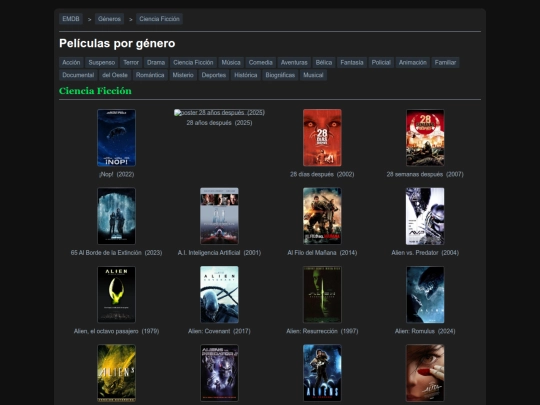
Task: Click the 65 Al Borde de la Extinción title
Action: [116, 253]
